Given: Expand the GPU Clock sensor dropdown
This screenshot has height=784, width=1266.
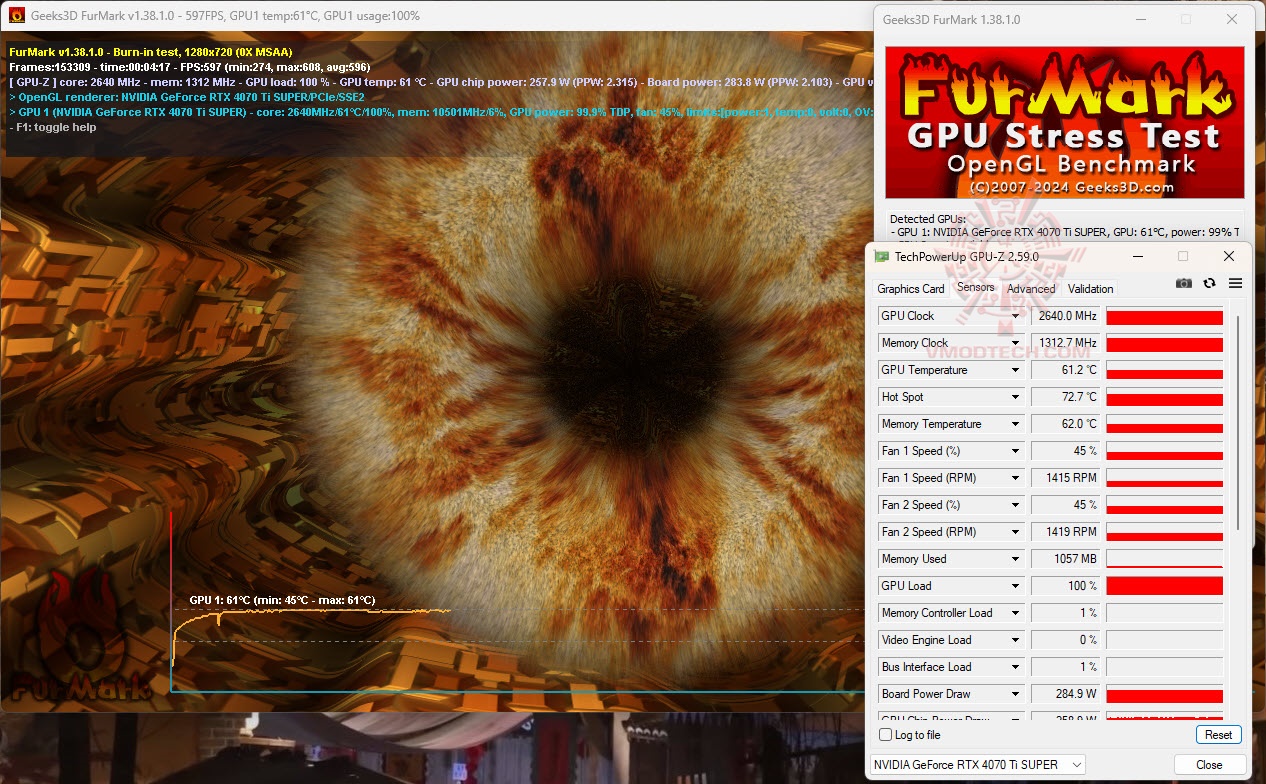Looking at the screenshot, I should point(1016,316).
